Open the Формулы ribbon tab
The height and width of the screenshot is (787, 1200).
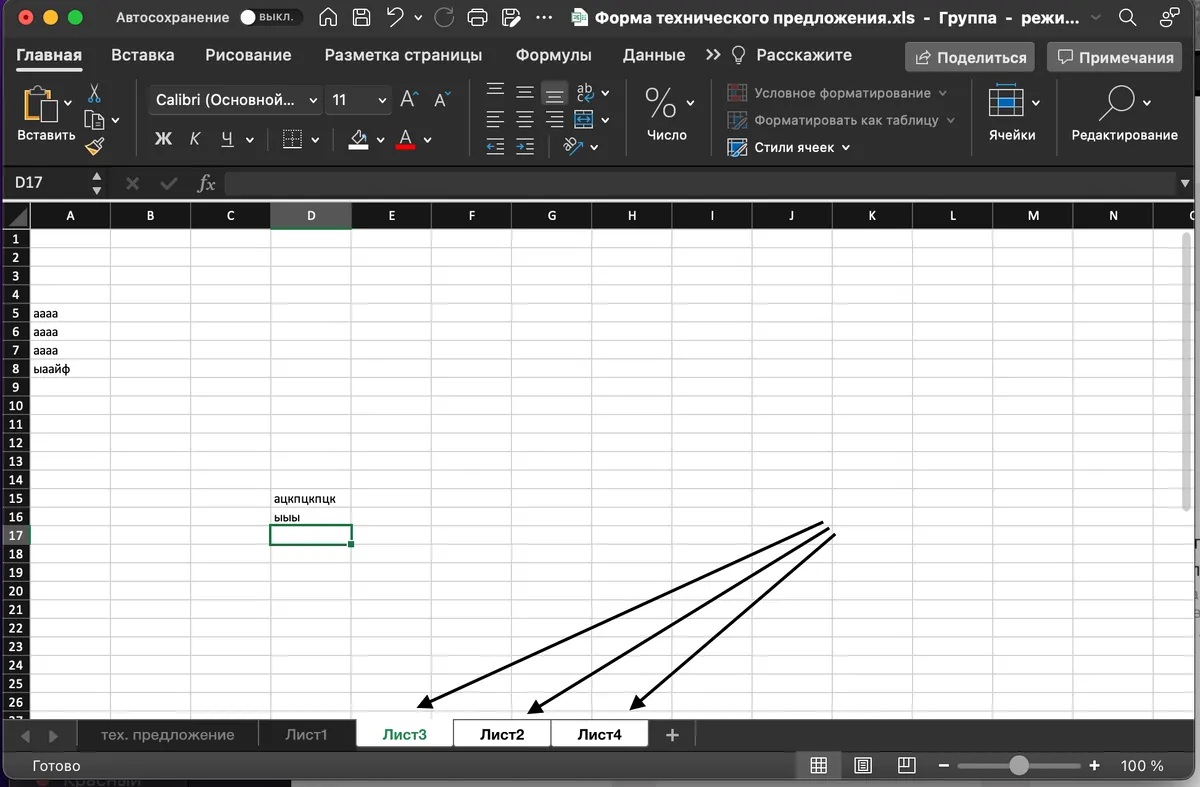(x=553, y=55)
